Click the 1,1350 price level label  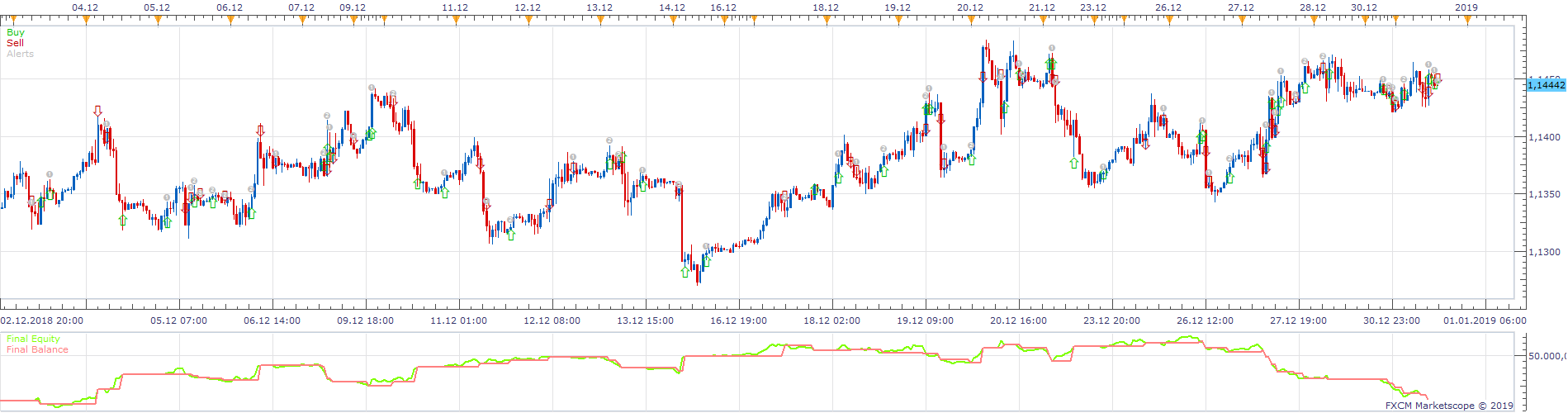(x=1544, y=195)
